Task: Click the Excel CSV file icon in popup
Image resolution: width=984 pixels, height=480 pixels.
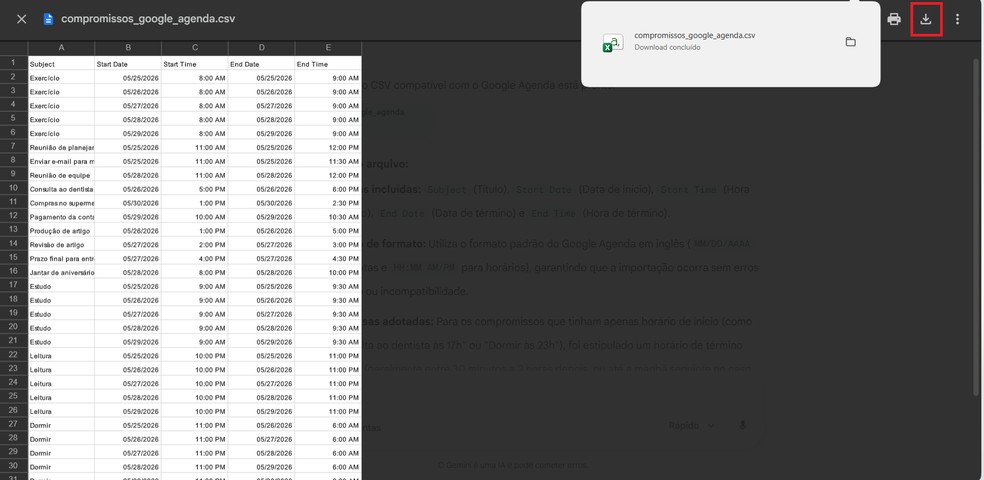Action: (x=613, y=43)
